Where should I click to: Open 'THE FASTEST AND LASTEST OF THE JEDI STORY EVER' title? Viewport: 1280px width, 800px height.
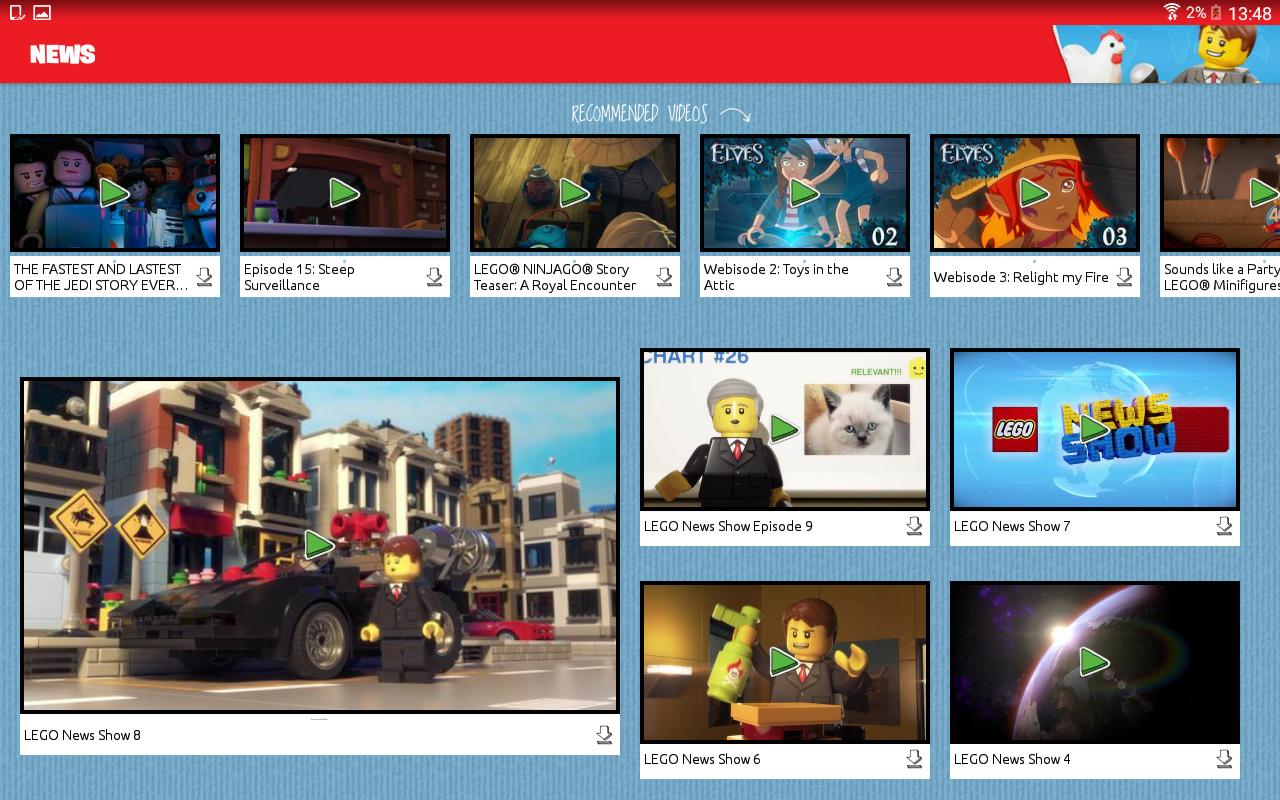101,277
